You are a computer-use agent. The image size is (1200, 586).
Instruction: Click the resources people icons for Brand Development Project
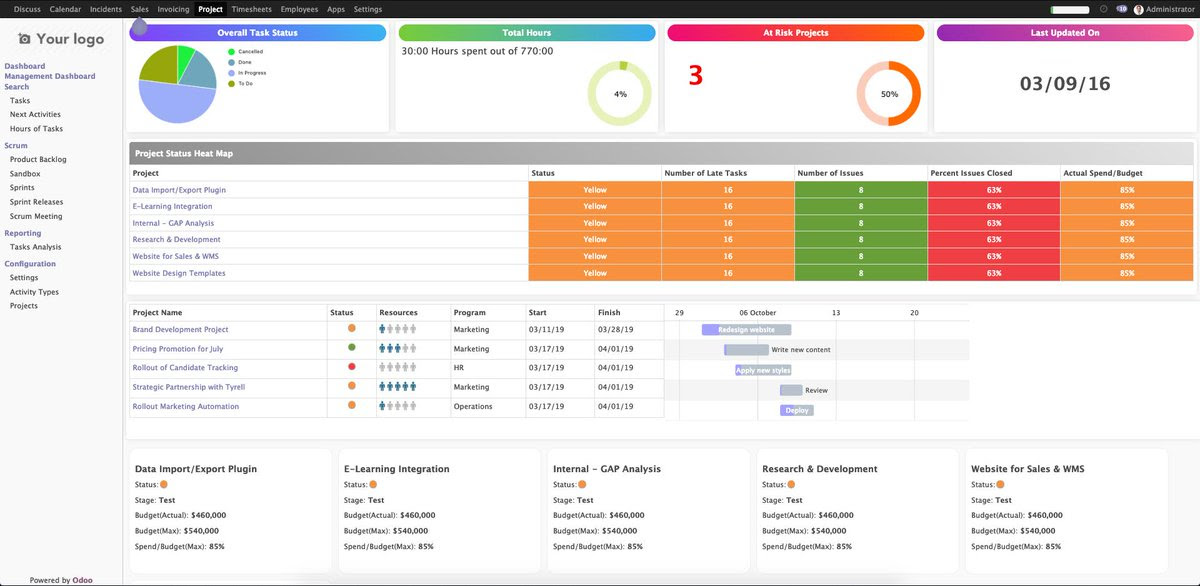click(397, 329)
